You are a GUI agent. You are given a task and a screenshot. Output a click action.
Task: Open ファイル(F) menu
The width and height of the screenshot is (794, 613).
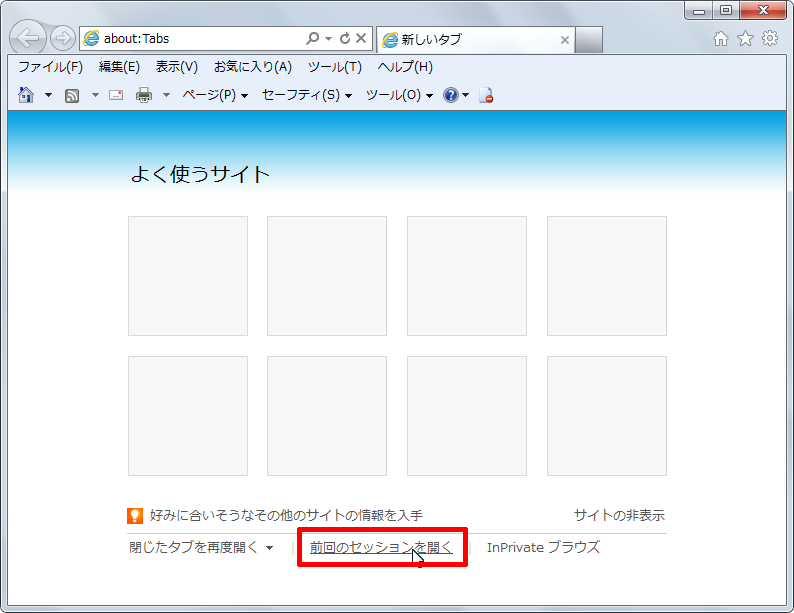(51, 67)
